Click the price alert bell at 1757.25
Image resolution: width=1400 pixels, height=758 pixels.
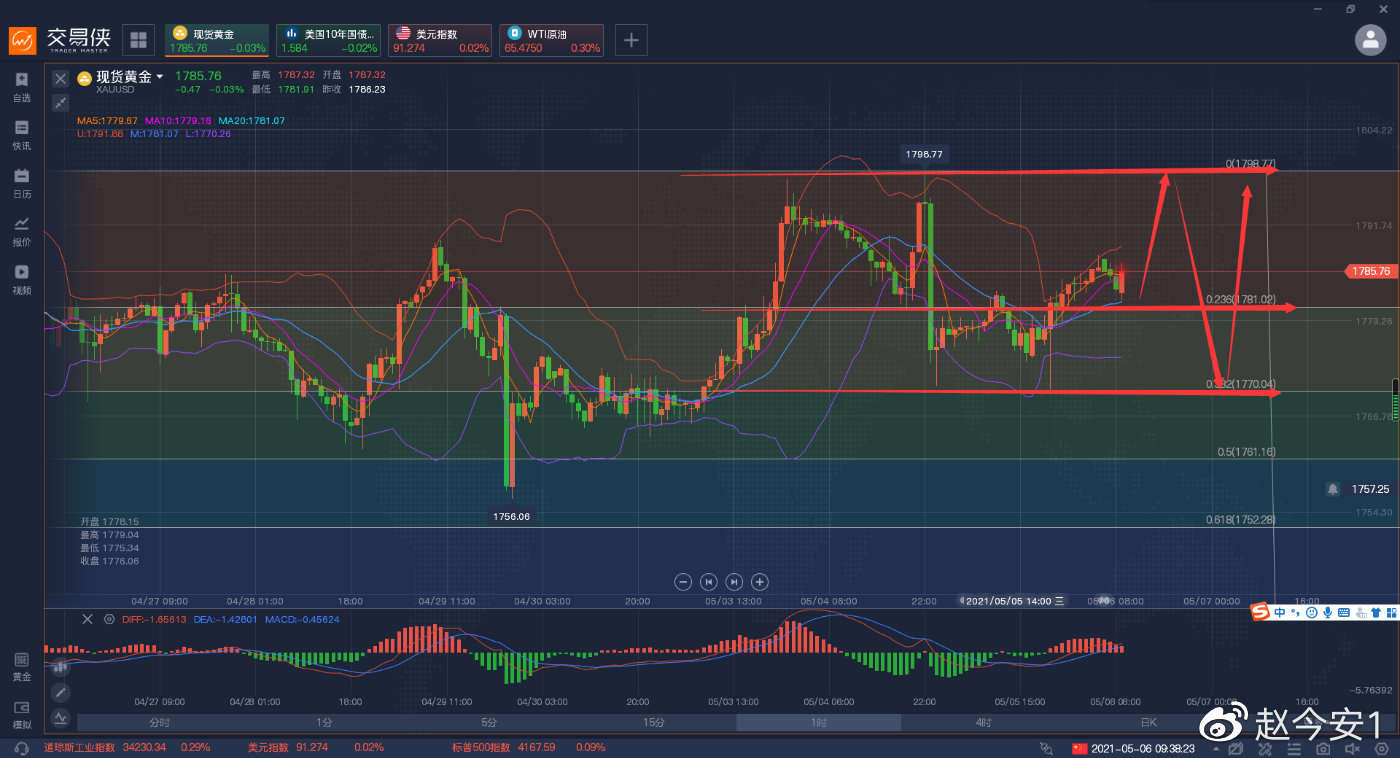pyautogui.click(x=1332, y=489)
